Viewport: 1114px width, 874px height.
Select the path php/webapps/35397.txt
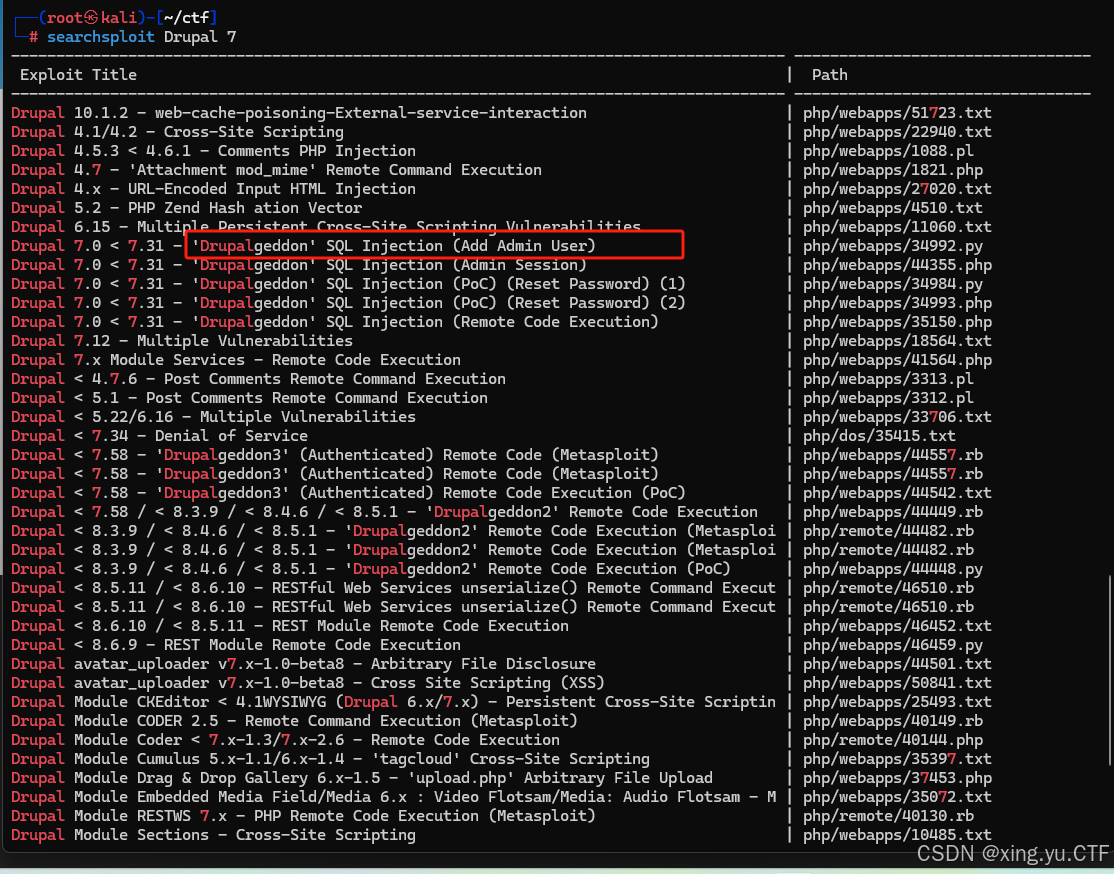click(897, 760)
